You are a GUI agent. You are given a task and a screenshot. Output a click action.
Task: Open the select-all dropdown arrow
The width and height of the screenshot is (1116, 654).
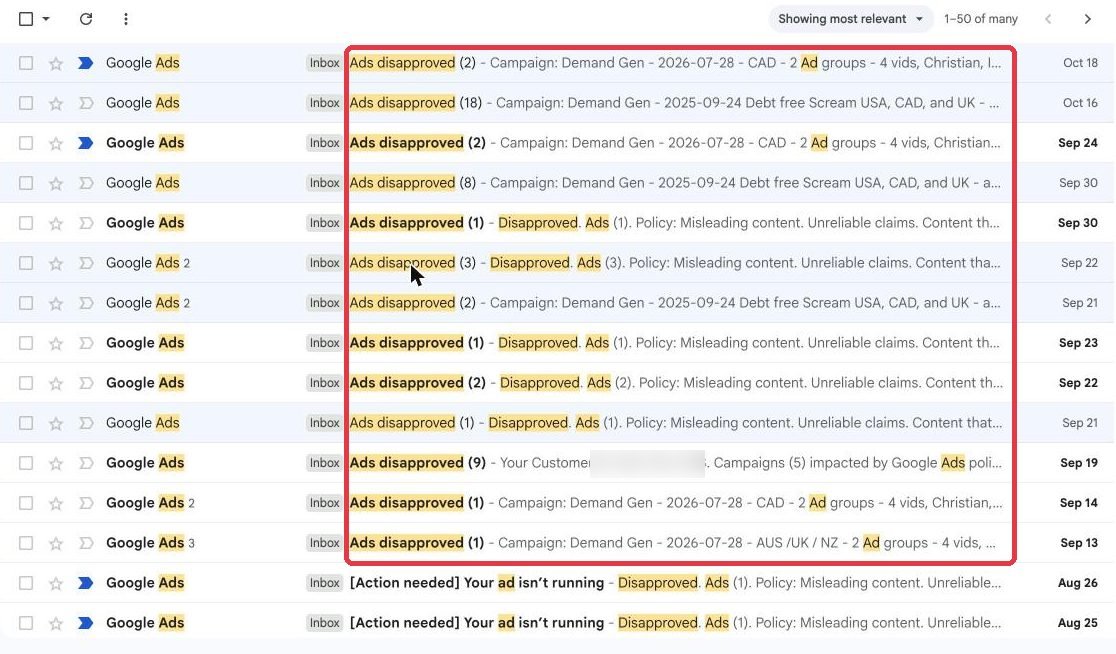pos(46,19)
